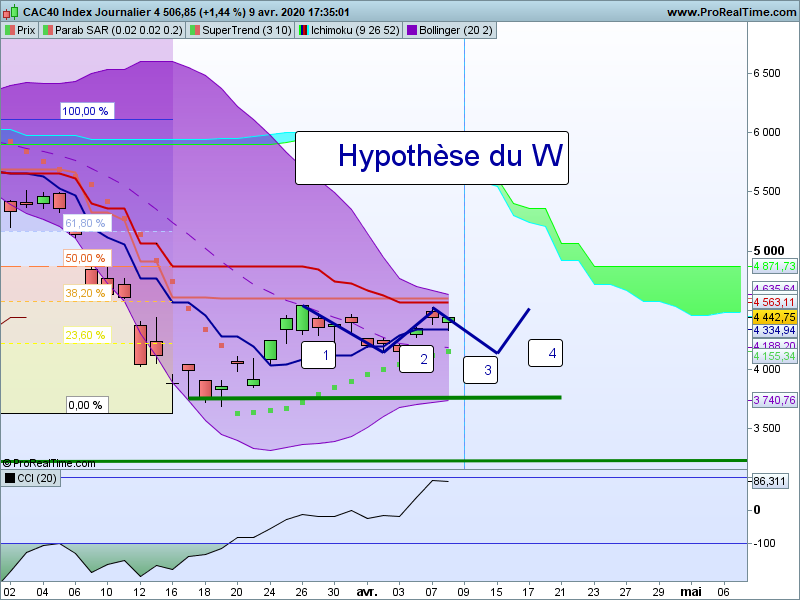Select the Fibonacci 23,60 % label
The image size is (800, 600).
coord(85,335)
